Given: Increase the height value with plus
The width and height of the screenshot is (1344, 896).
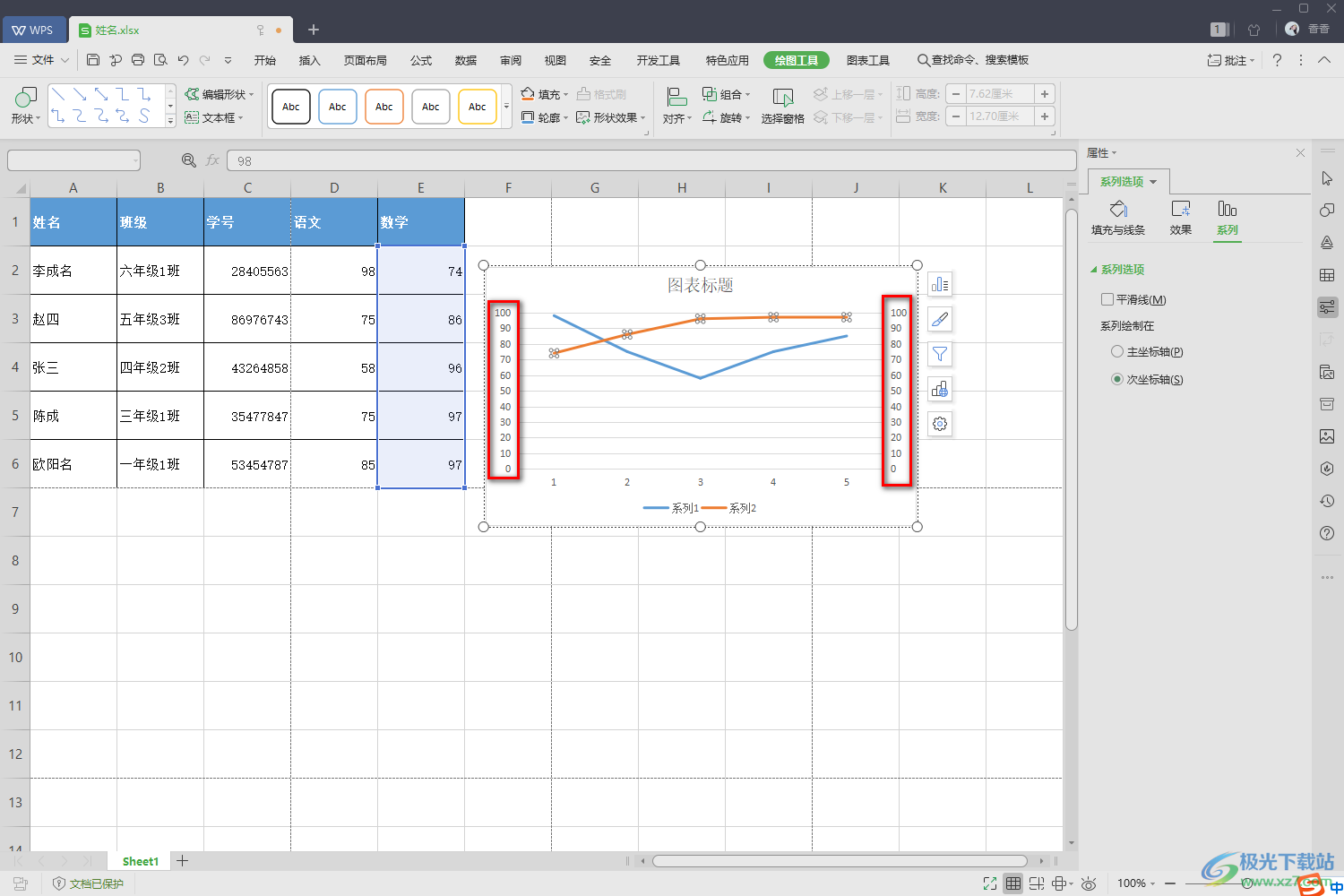Looking at the screenshot, I should click(x=1045, y=94).
